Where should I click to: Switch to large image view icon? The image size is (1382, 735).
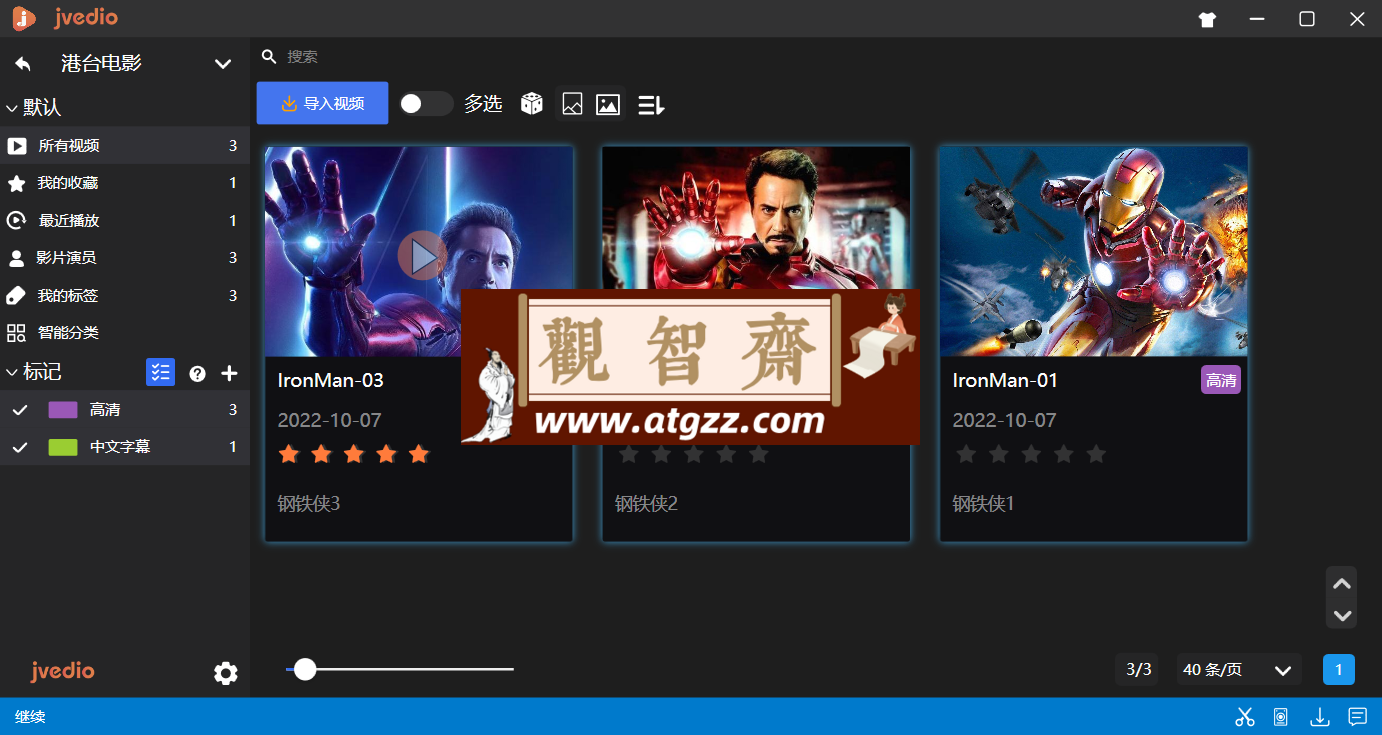click(608, 104)
